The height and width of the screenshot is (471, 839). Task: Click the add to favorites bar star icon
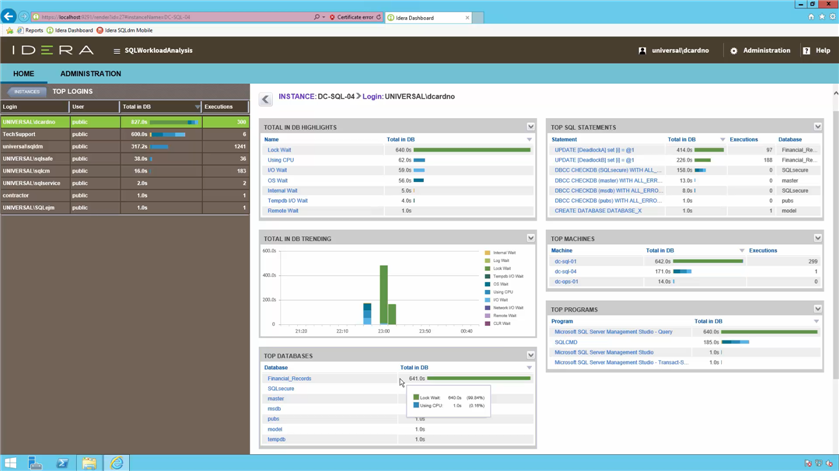(x=10, y=31)
